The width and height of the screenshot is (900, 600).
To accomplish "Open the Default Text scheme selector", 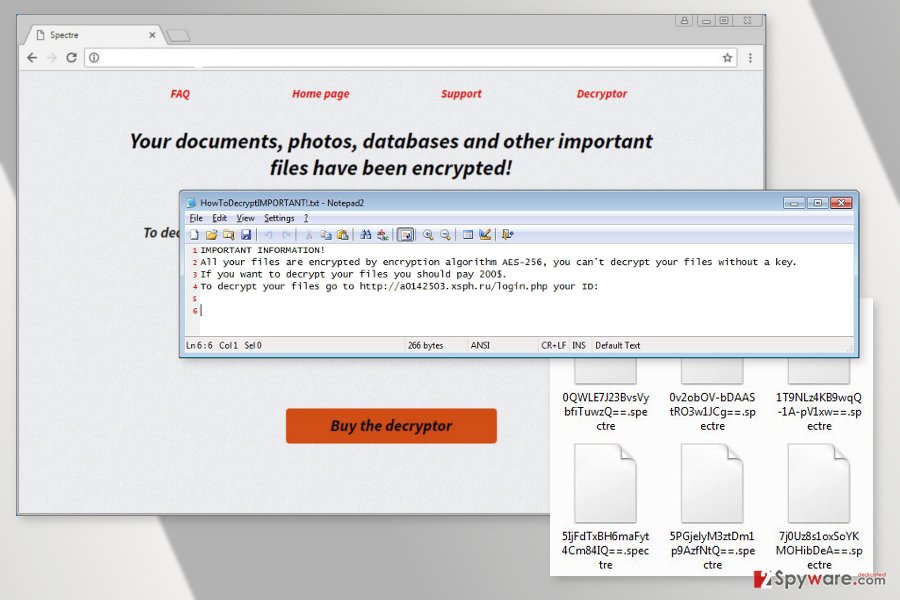I will [617, 345].
